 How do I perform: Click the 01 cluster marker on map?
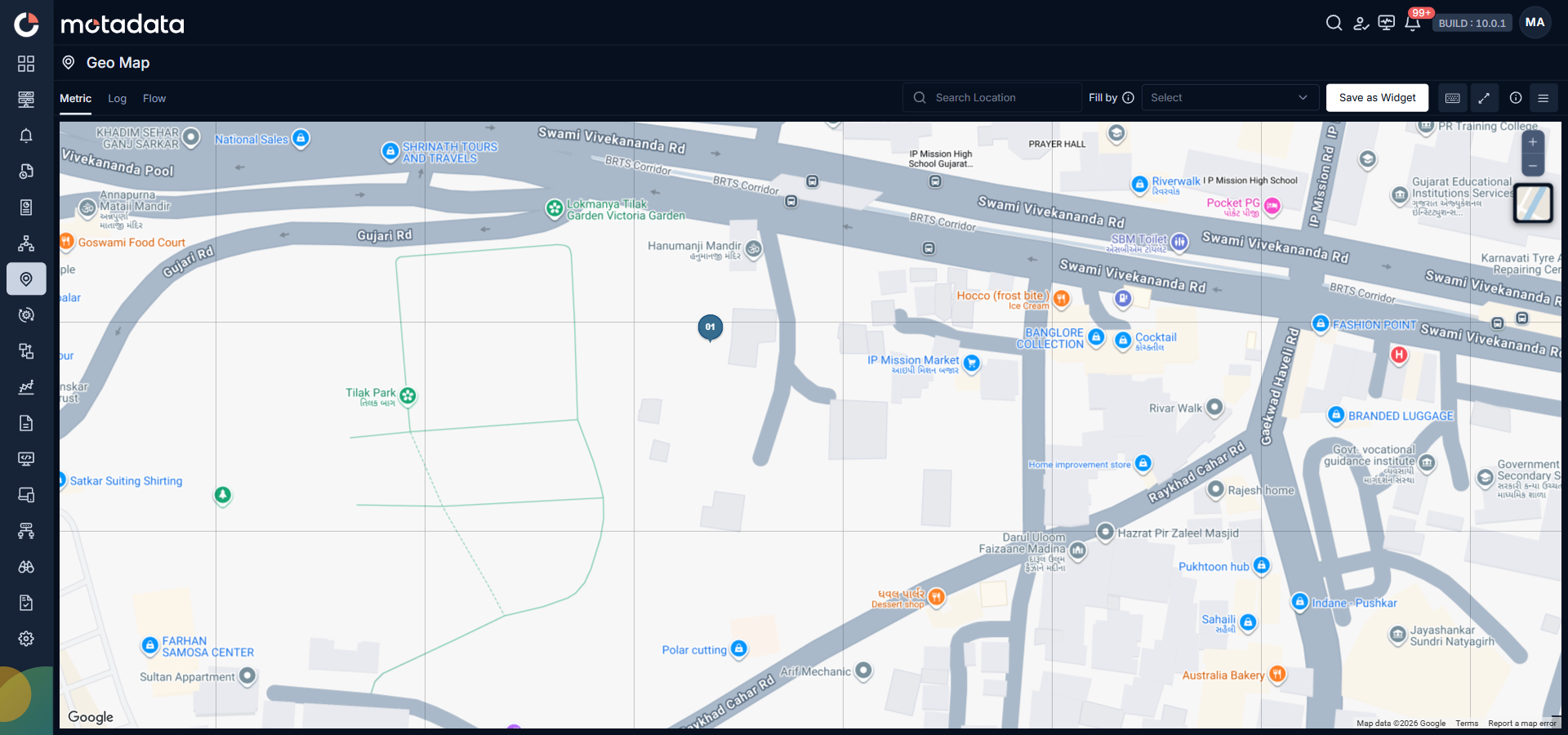pyautogui.click(x=710, y=327)
